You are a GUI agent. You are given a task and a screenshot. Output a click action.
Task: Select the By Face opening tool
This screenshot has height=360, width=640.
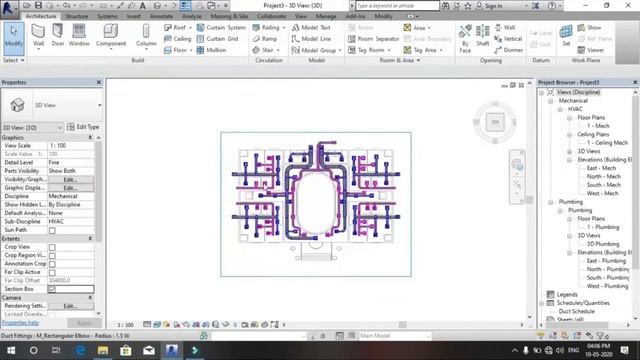tap(465, 38)
